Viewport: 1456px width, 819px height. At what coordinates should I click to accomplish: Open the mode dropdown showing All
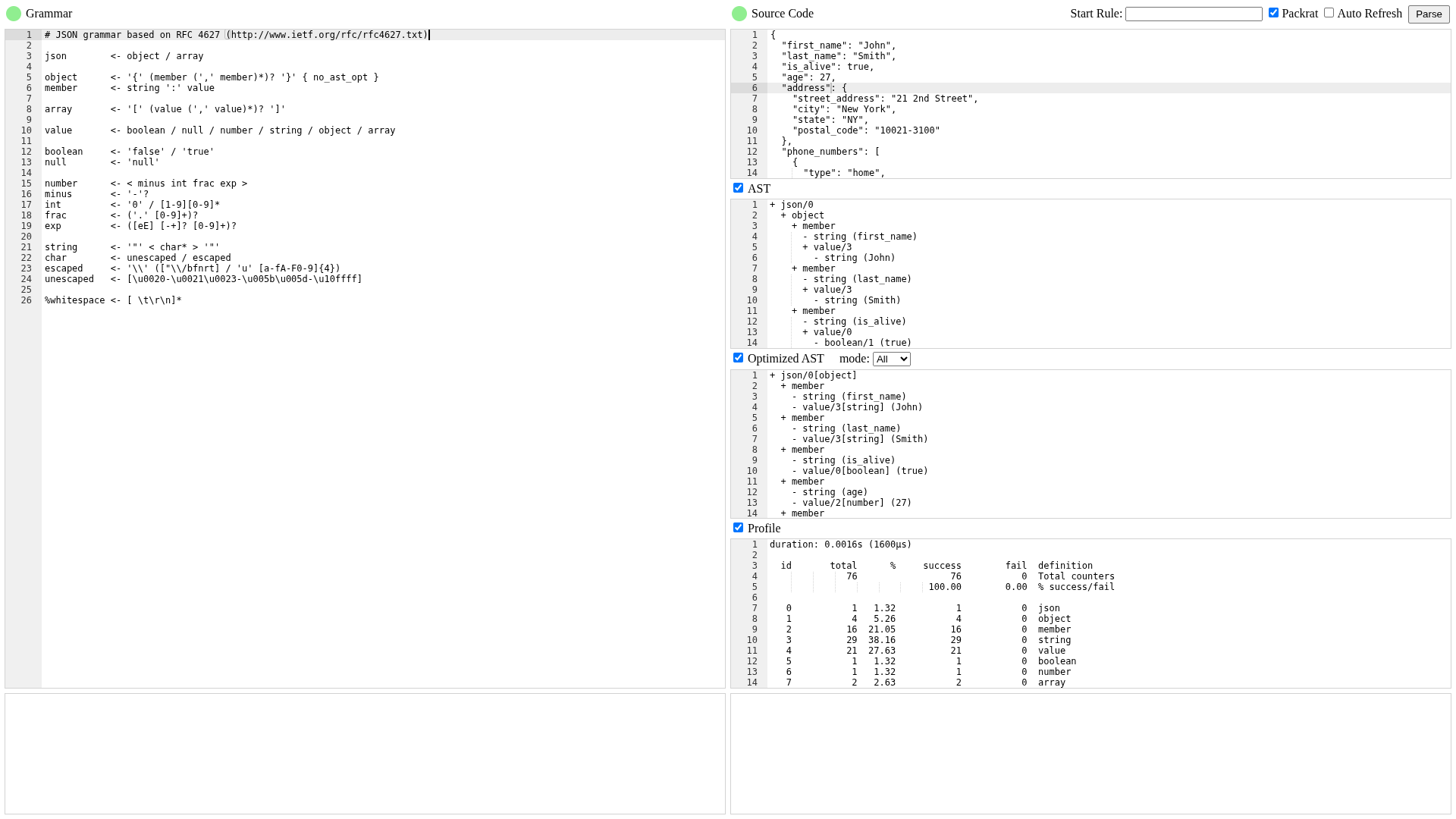pyautogui.click(x=891, y=359)
